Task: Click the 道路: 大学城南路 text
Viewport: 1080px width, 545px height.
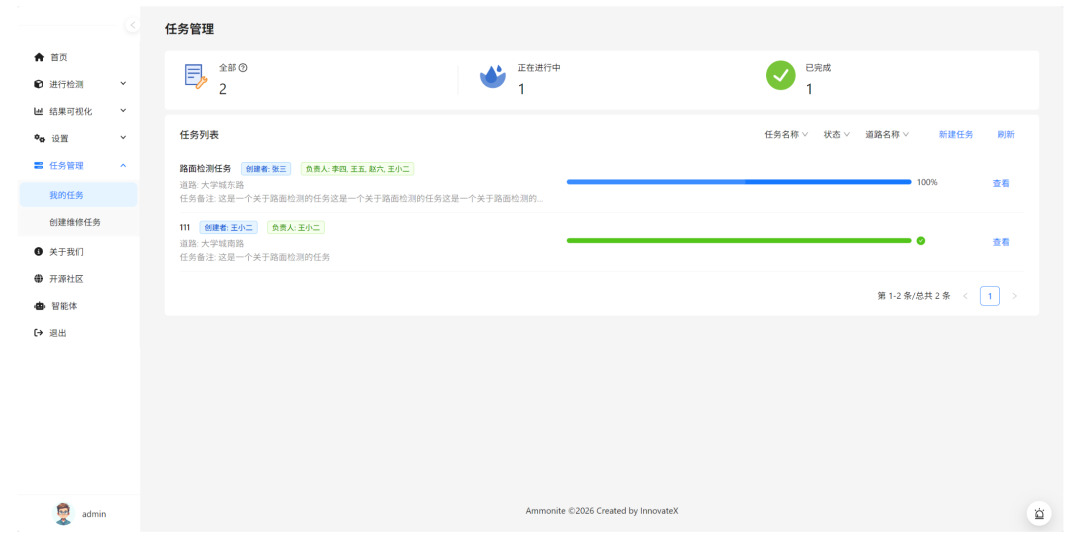Action: (x=212, y=243)
